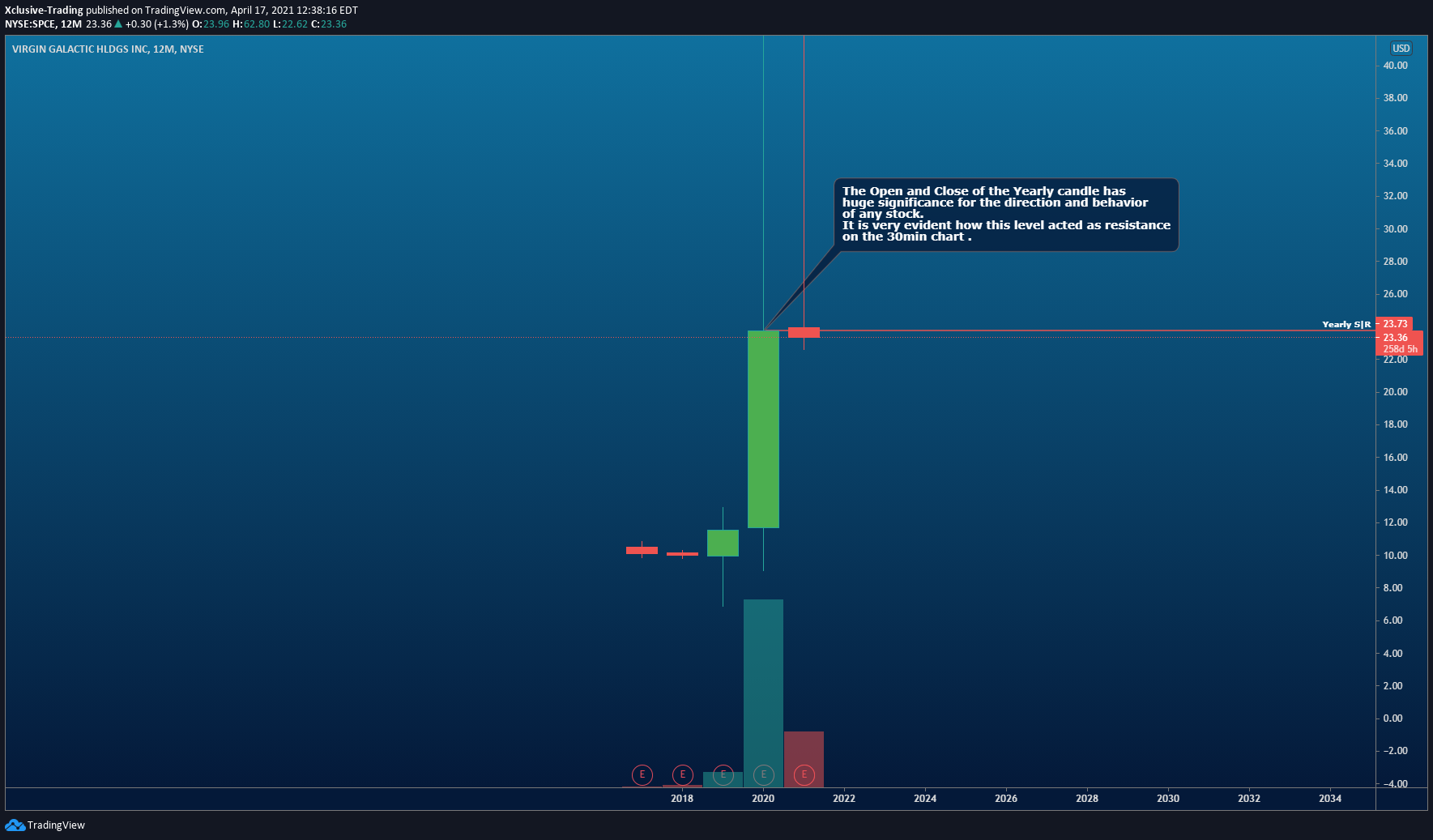Viewport: 1433px width, 840px height.
Task: Click the 2018 label on time axis
Action: [x=682, y=799]
